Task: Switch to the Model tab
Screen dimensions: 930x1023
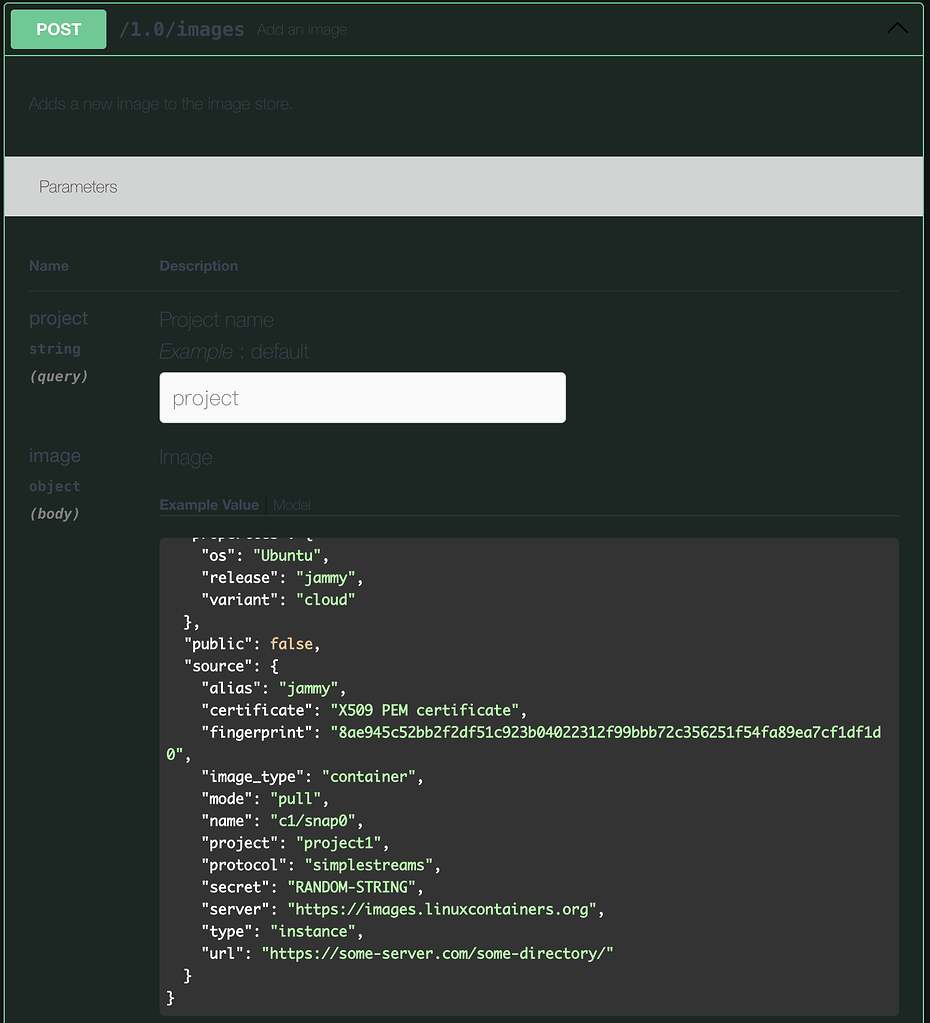Action: (291, 505)
